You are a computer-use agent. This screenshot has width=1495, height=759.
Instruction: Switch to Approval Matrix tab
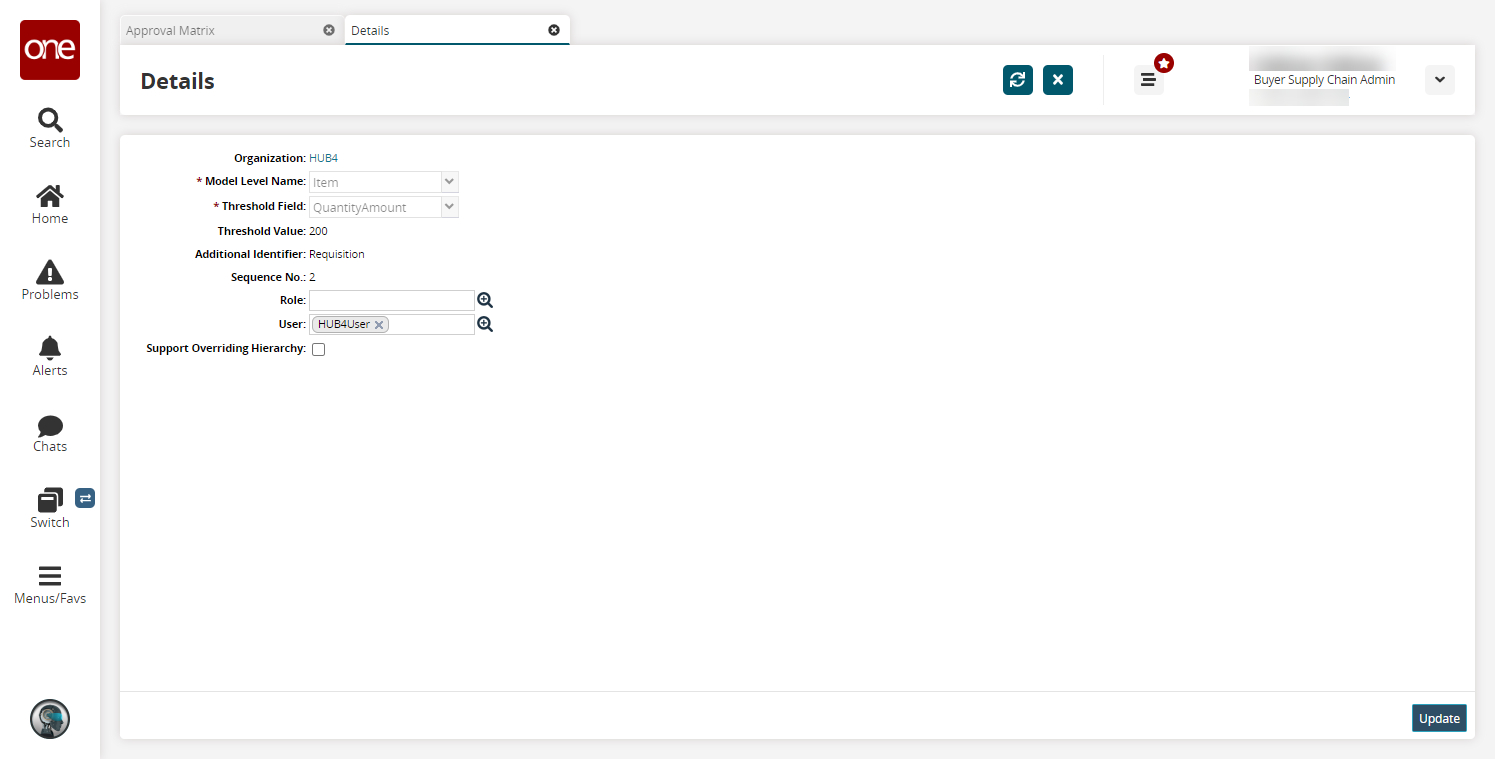pos(231,30)
